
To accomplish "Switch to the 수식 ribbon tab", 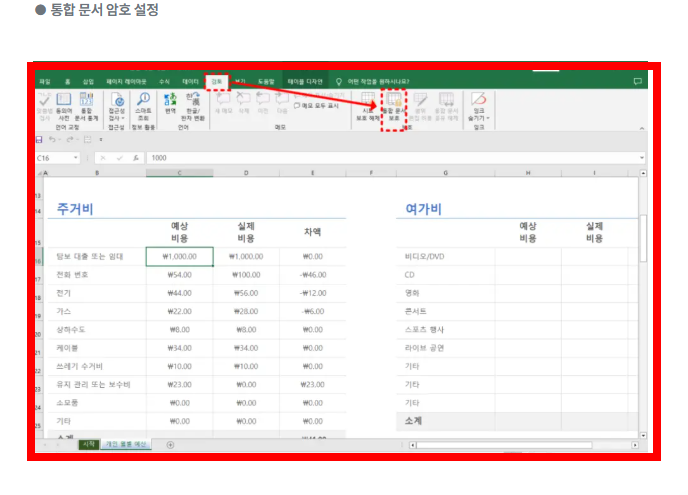I will [164, 82].
